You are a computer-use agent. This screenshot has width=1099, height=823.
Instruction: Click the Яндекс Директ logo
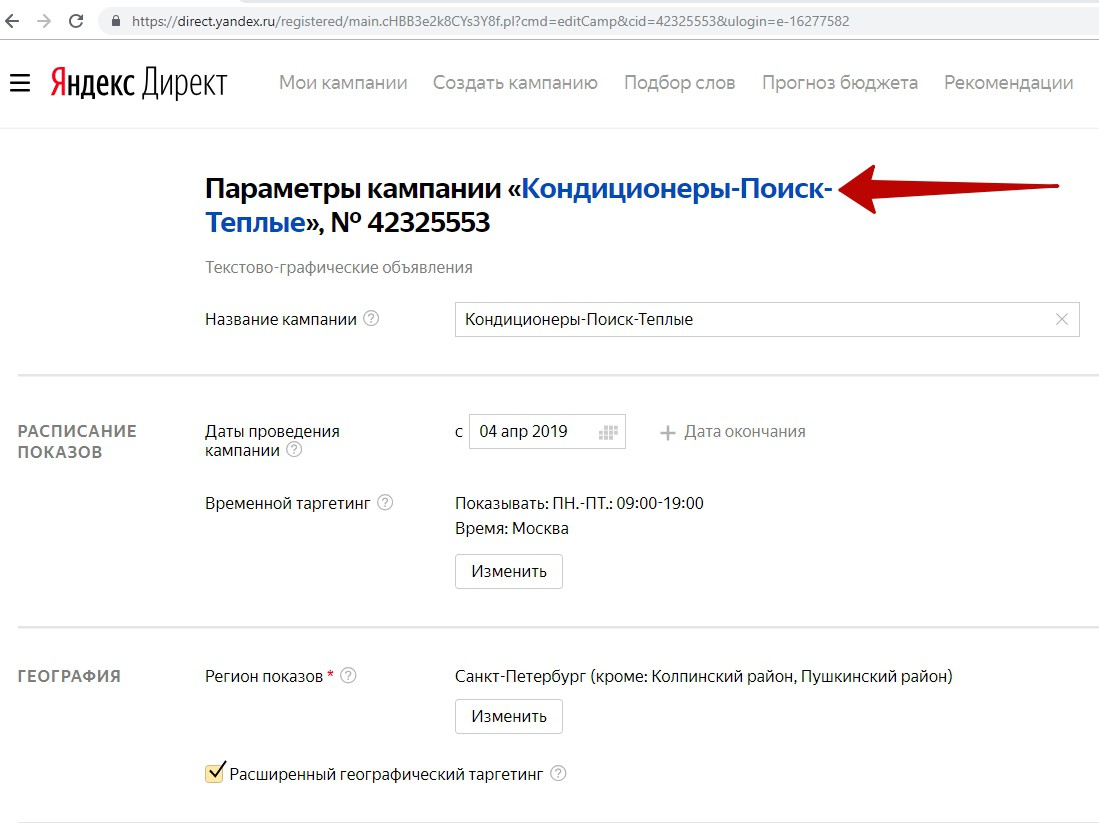point(139,83)
